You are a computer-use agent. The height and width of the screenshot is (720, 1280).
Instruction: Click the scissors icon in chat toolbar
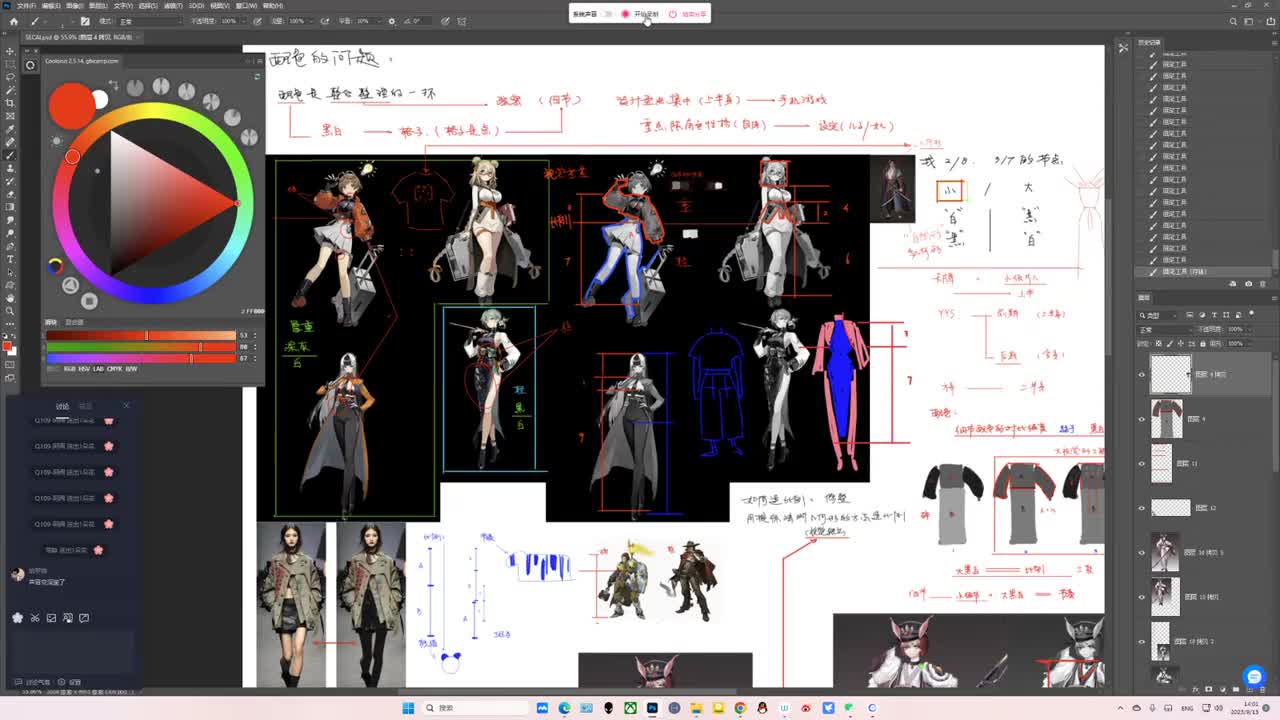click(34, 618)
